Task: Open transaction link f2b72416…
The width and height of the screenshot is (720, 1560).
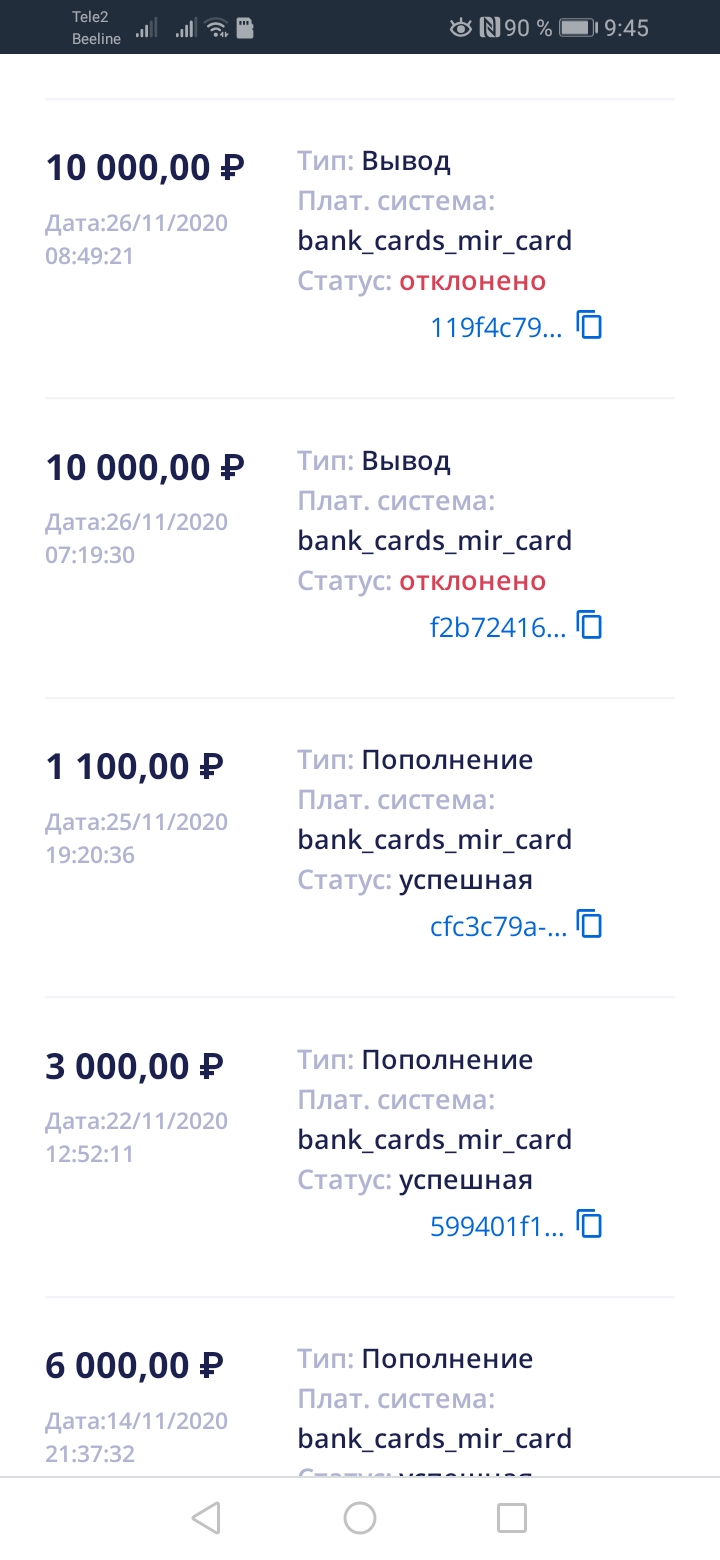Action: coord(497,627)
